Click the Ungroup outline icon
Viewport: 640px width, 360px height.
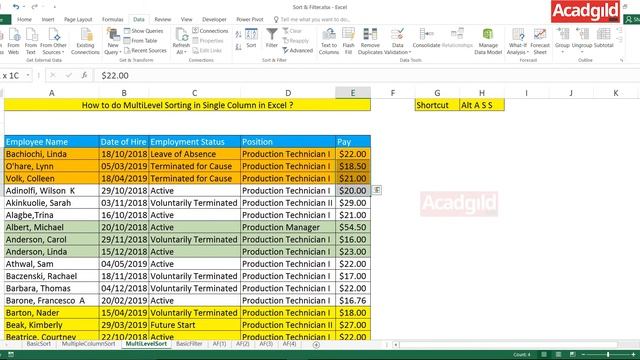pos(582,40)
